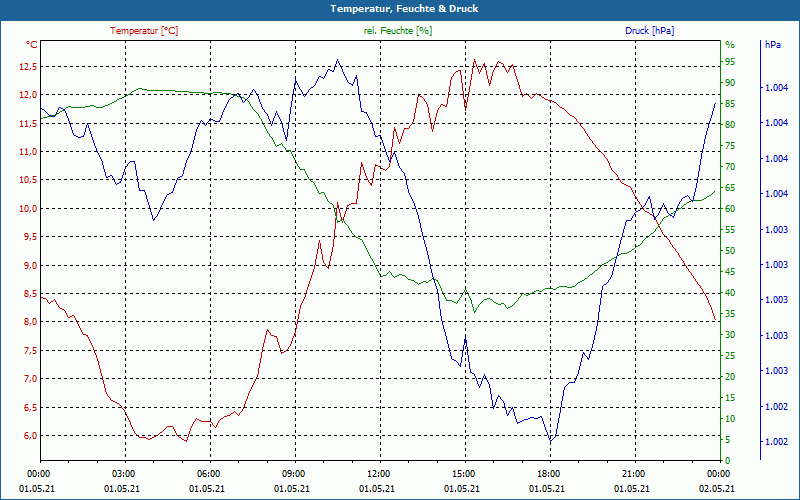
Task: Click the 30 humidity axis value
Action: [x=730, y=335]
